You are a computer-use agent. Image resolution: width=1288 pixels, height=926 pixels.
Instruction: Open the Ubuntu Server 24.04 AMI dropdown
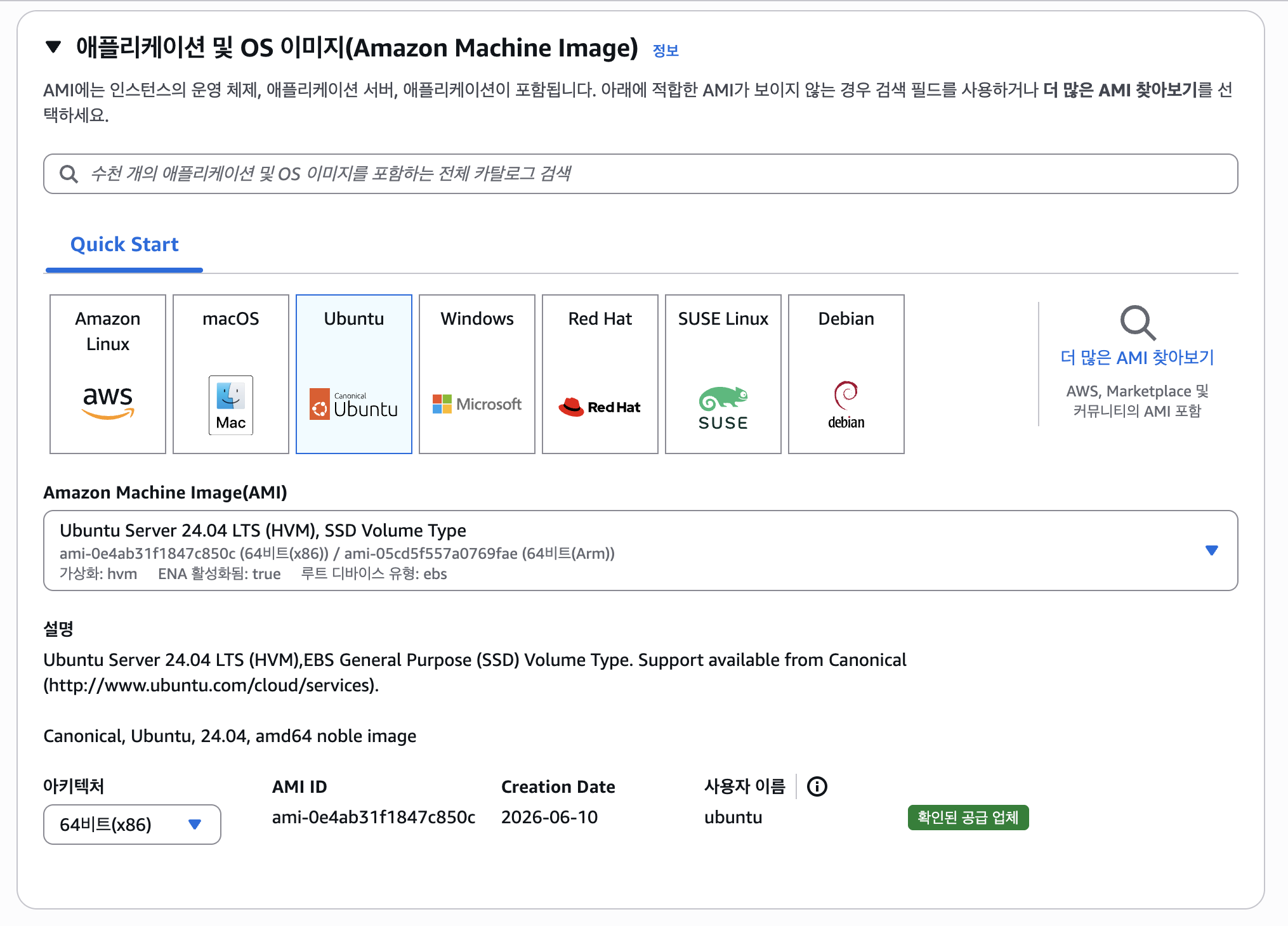(x=641, y=551)
